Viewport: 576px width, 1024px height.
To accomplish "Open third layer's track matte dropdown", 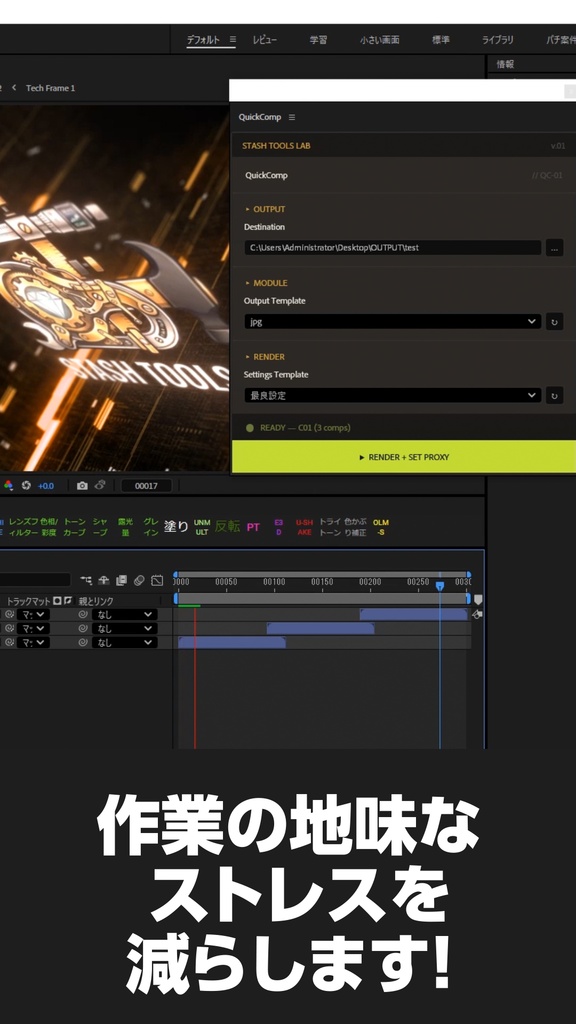I will [x=33, y=643].
